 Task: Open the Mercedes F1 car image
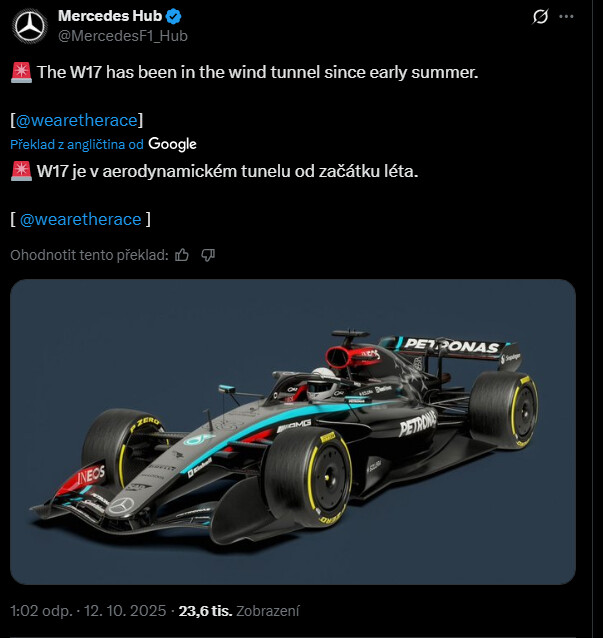point(293,431)
